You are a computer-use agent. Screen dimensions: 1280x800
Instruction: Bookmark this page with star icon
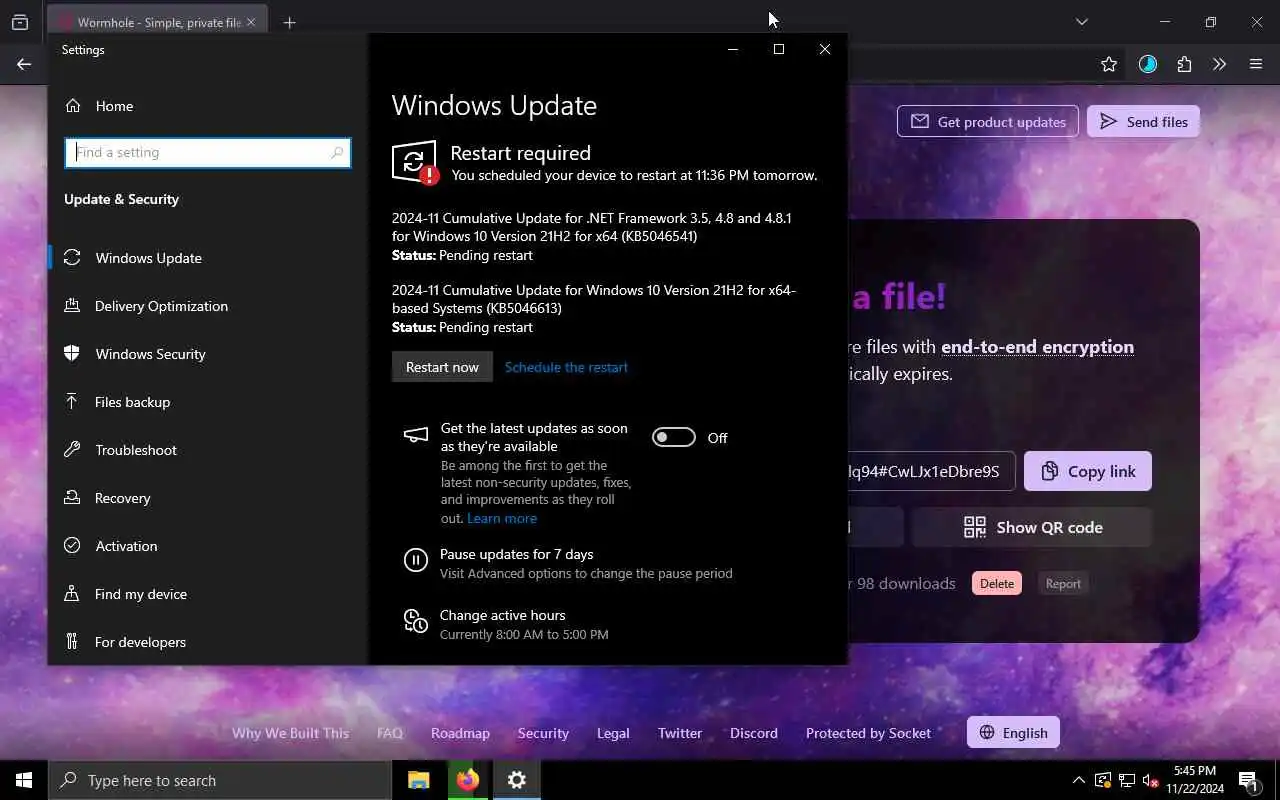tap(1108, 64)
